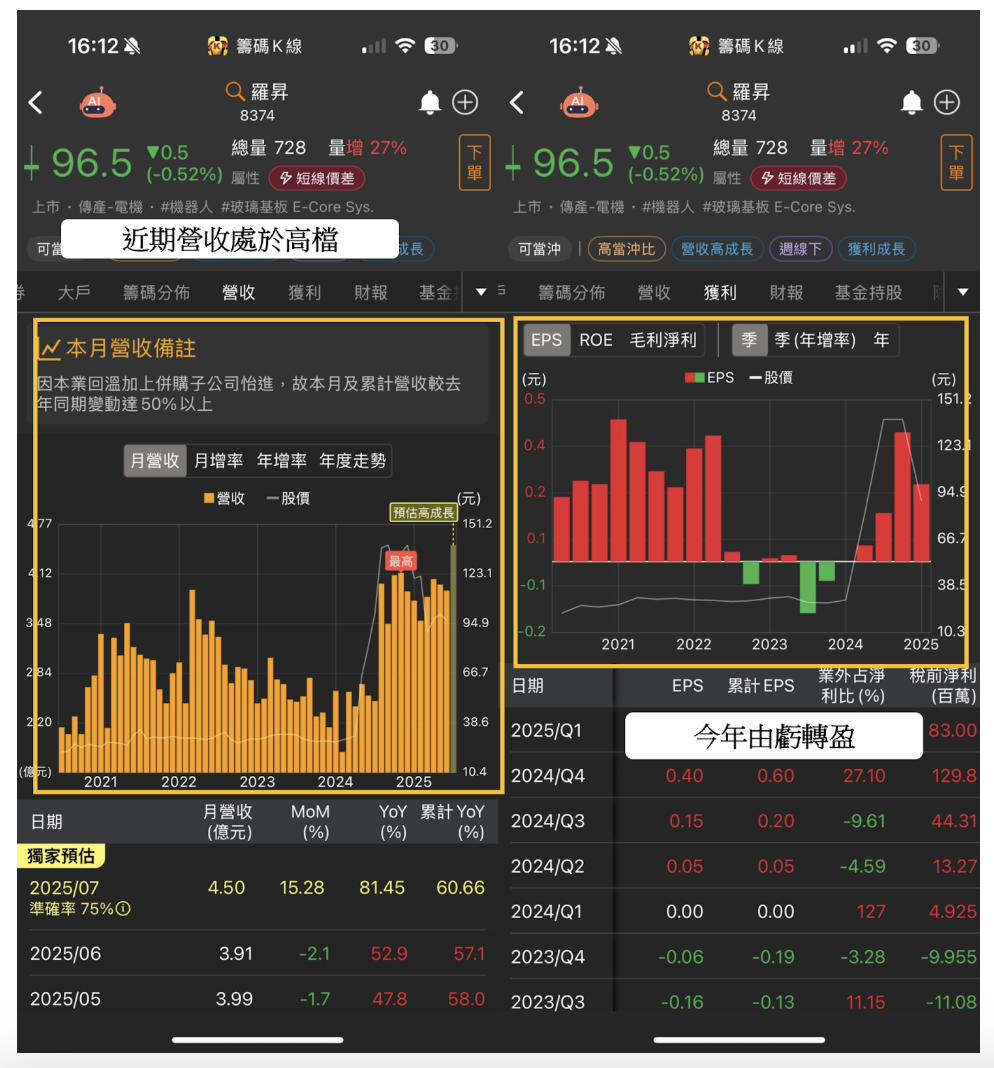Switch to 大戶 tab on left screen
This screenshot has width=994, height=1068.
coord(74,292)
